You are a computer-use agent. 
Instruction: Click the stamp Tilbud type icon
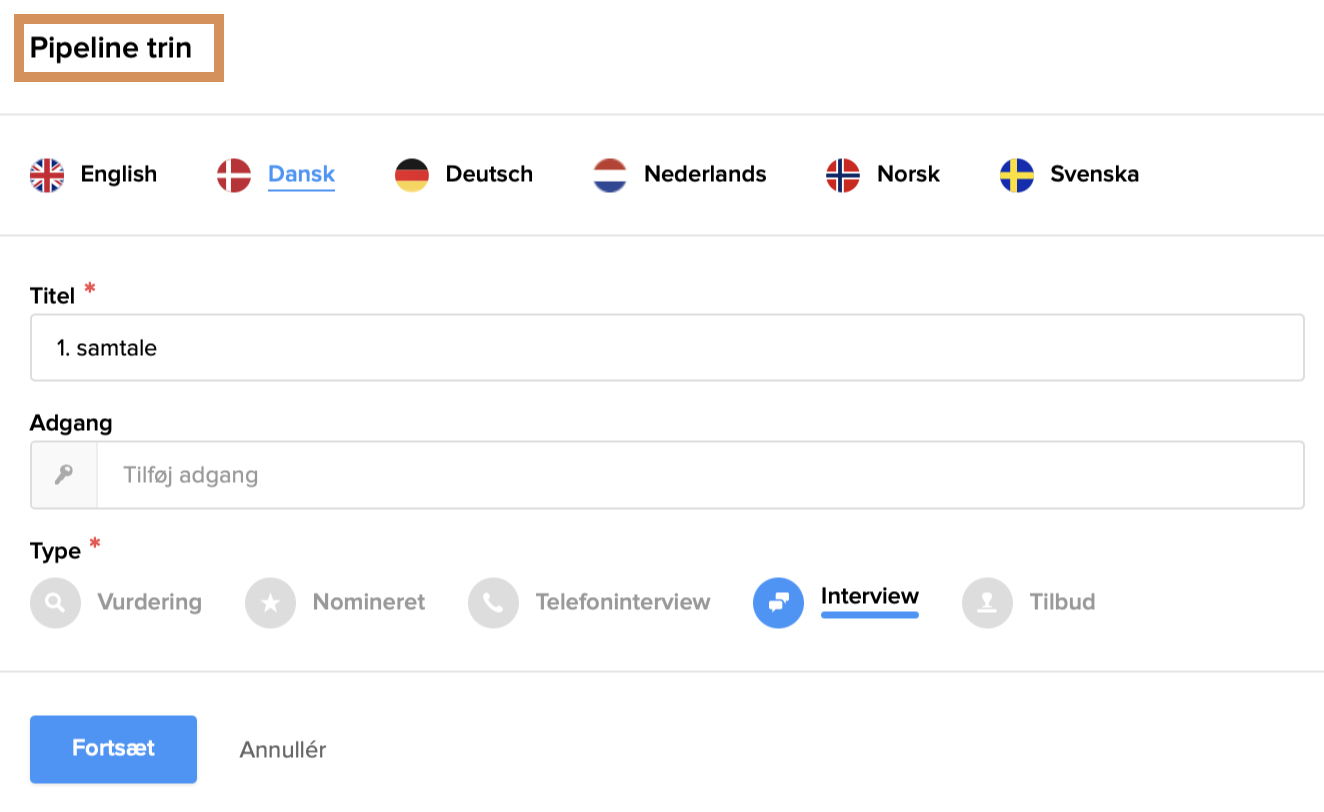pyautogui.click(x=987, y=603)
